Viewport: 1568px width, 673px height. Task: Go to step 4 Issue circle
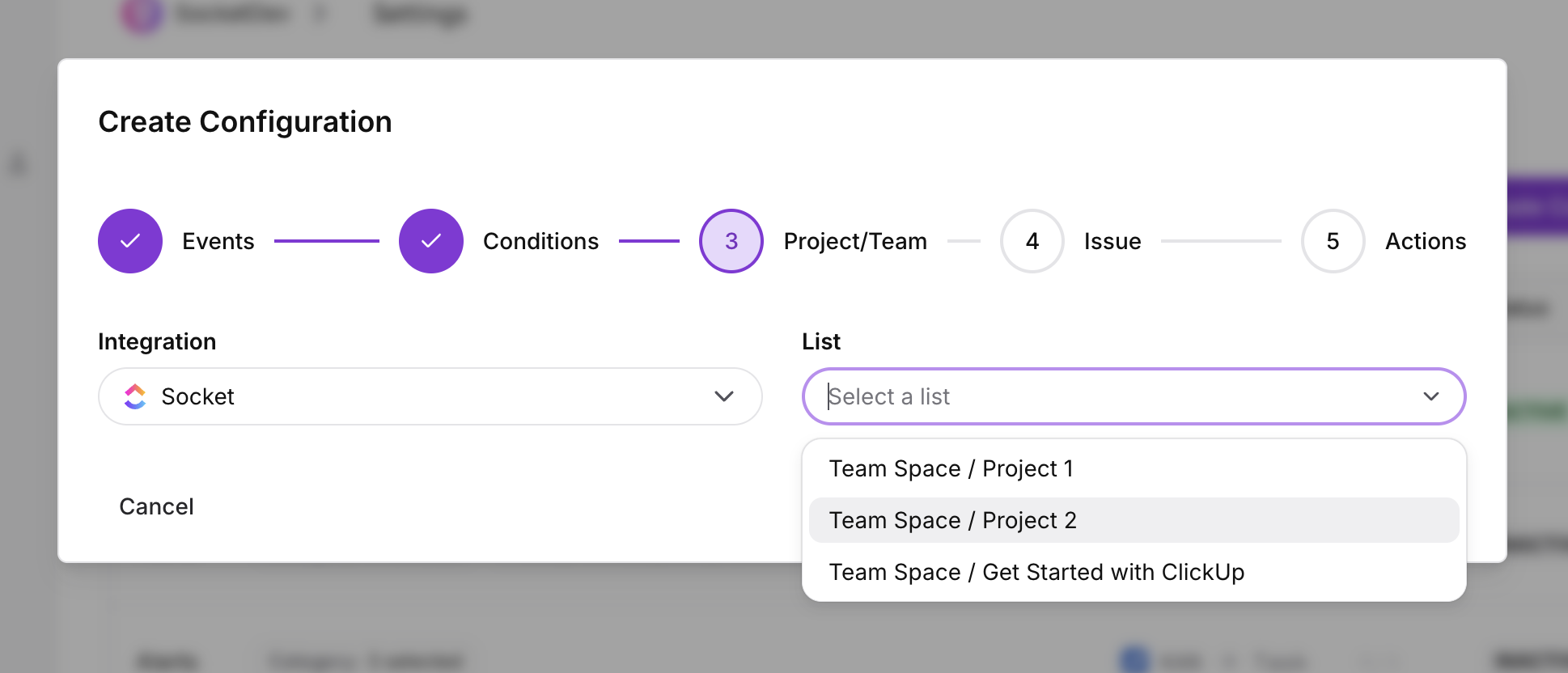[x=1032, y=241]
